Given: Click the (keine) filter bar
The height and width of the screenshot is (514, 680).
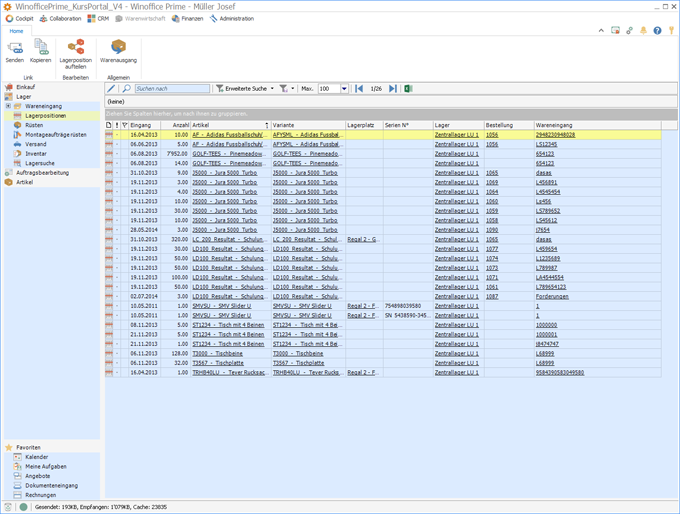Looking at the screenshot, I should (x=391, y=101).
